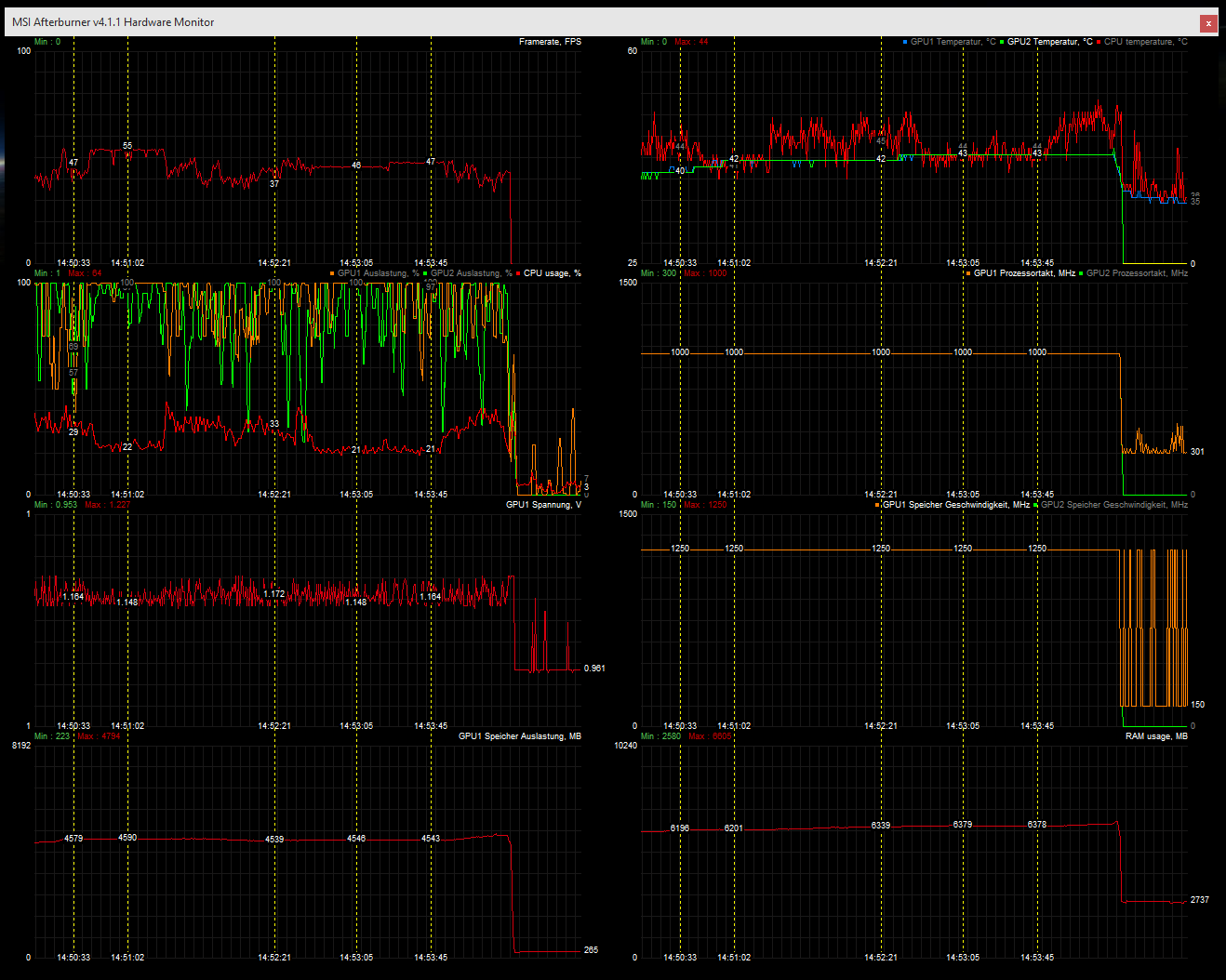Click the GPU2 Prozessortakt legend label
The image size is (1226, 980).
point(1137,273)
